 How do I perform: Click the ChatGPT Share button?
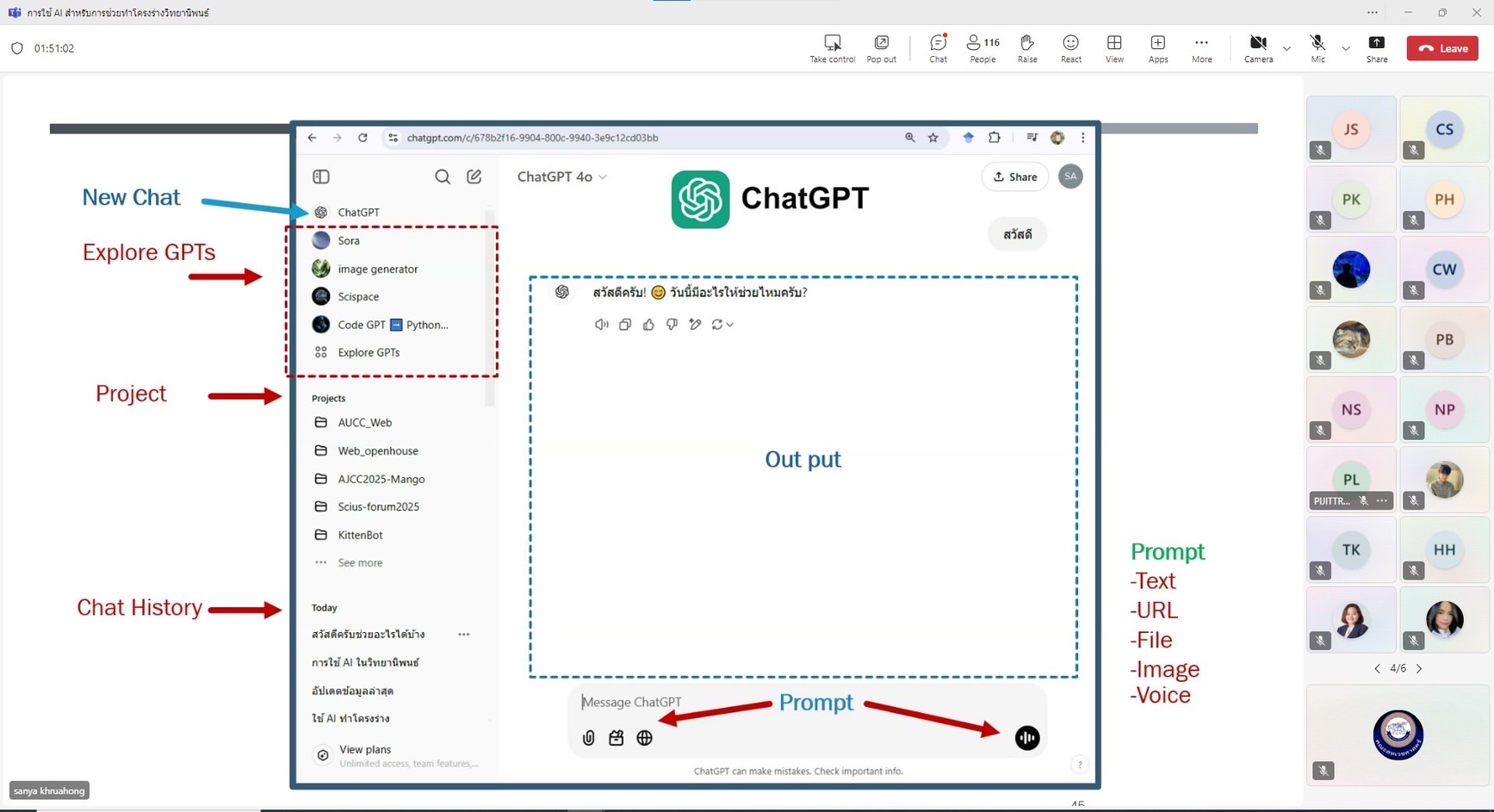1014,177
